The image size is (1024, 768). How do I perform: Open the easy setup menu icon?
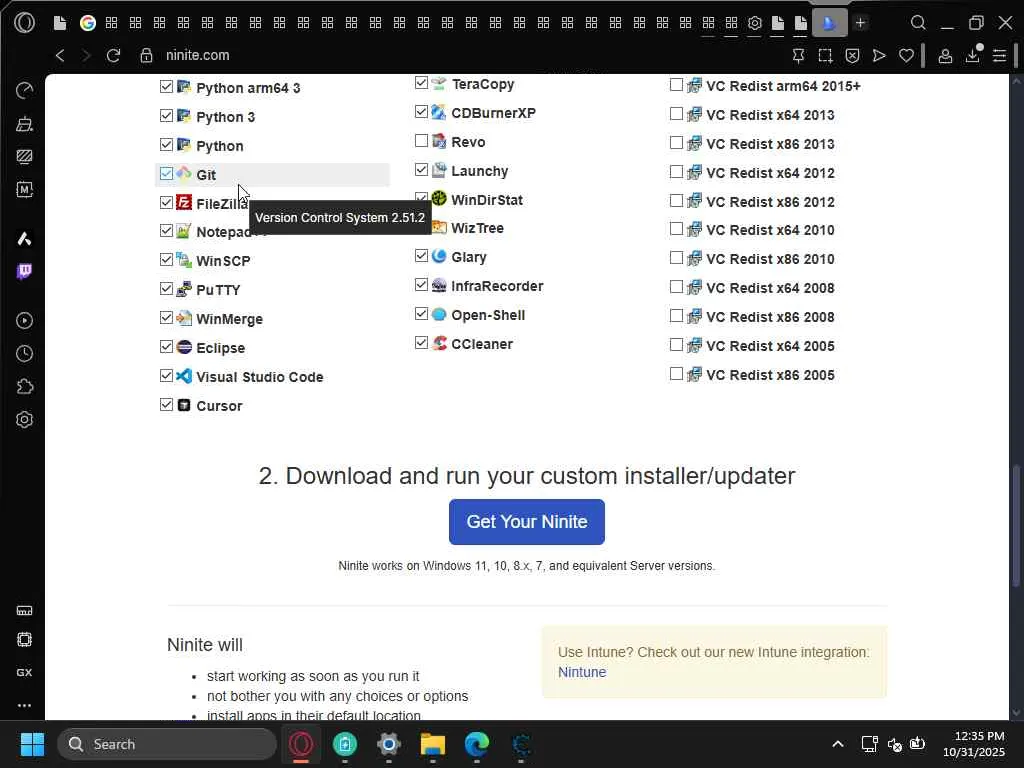coord(999,56)
